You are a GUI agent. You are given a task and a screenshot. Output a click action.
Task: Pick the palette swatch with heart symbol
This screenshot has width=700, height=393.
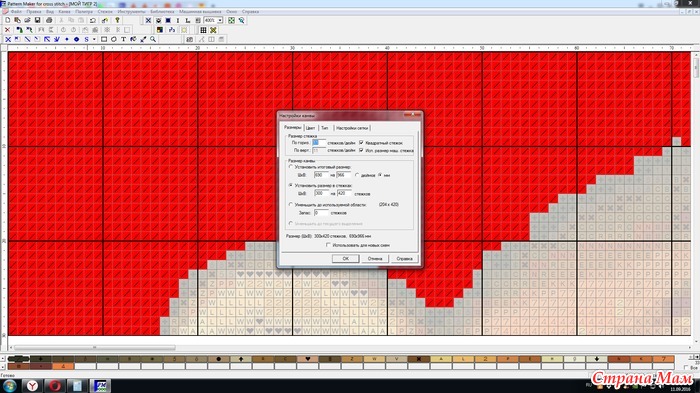pyautogui.click(x=307, y=359)
